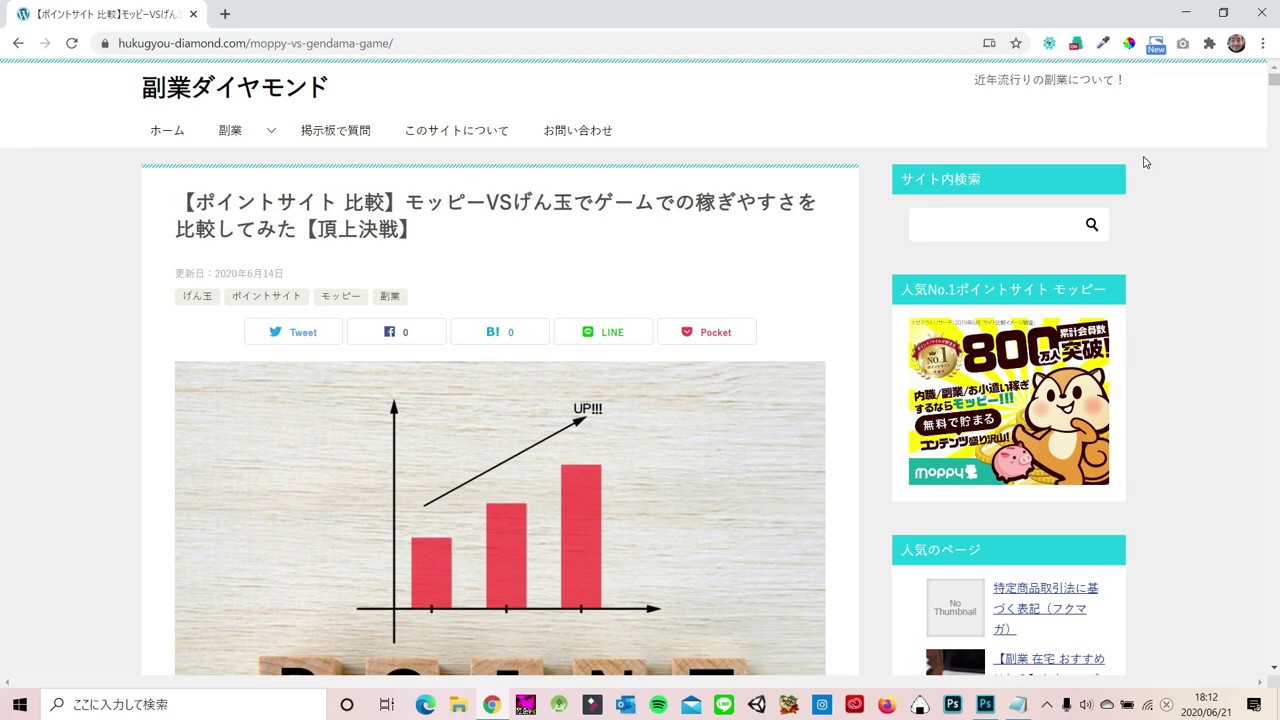
Task: Focus the サイト内検索 search field
Action: pos(992,225)
